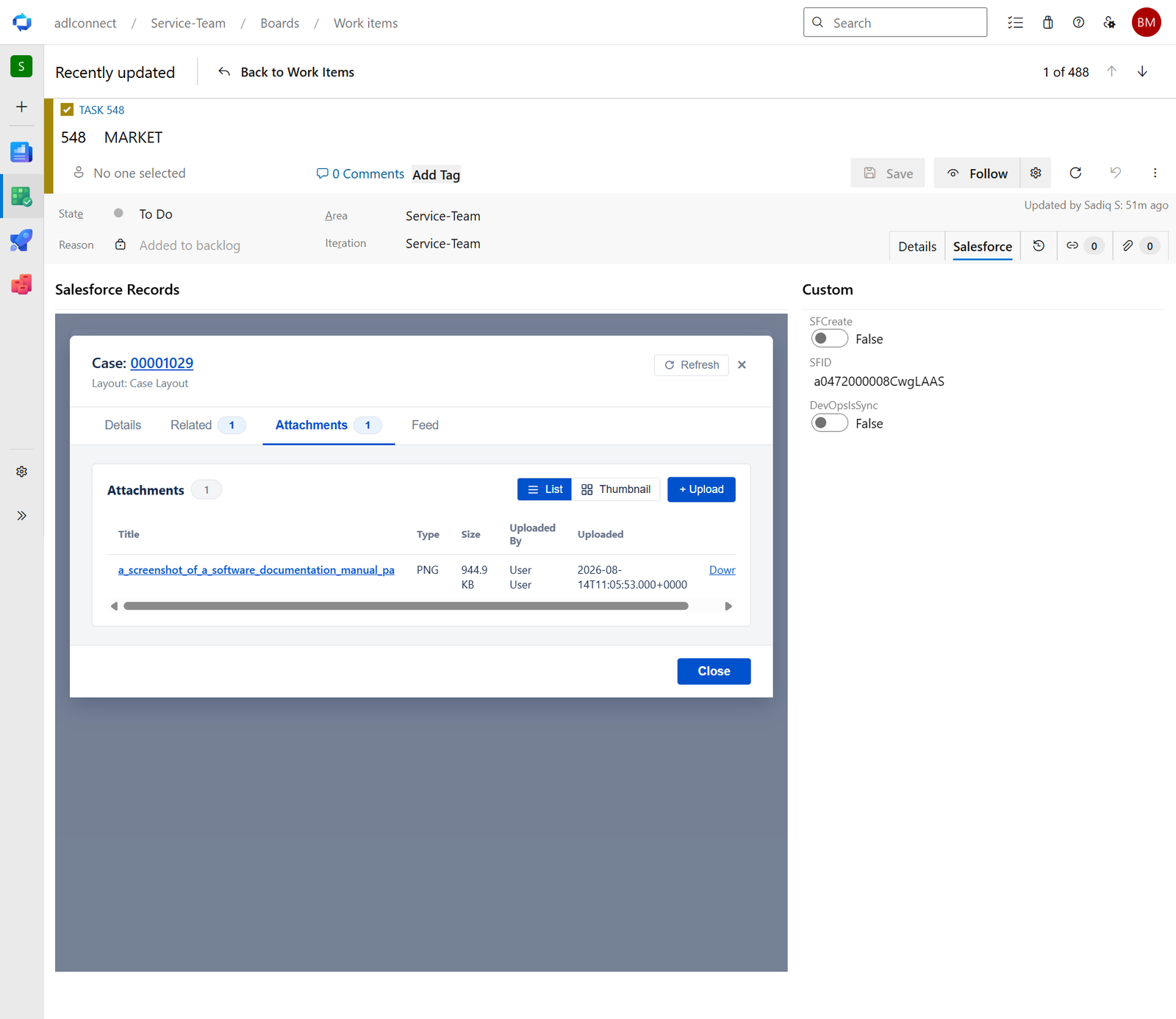Image resolution: width=1176 pixels, height=1019 pixels.
Task: Click the Work items breadcrumb
Action: click(x=365, y=23)
